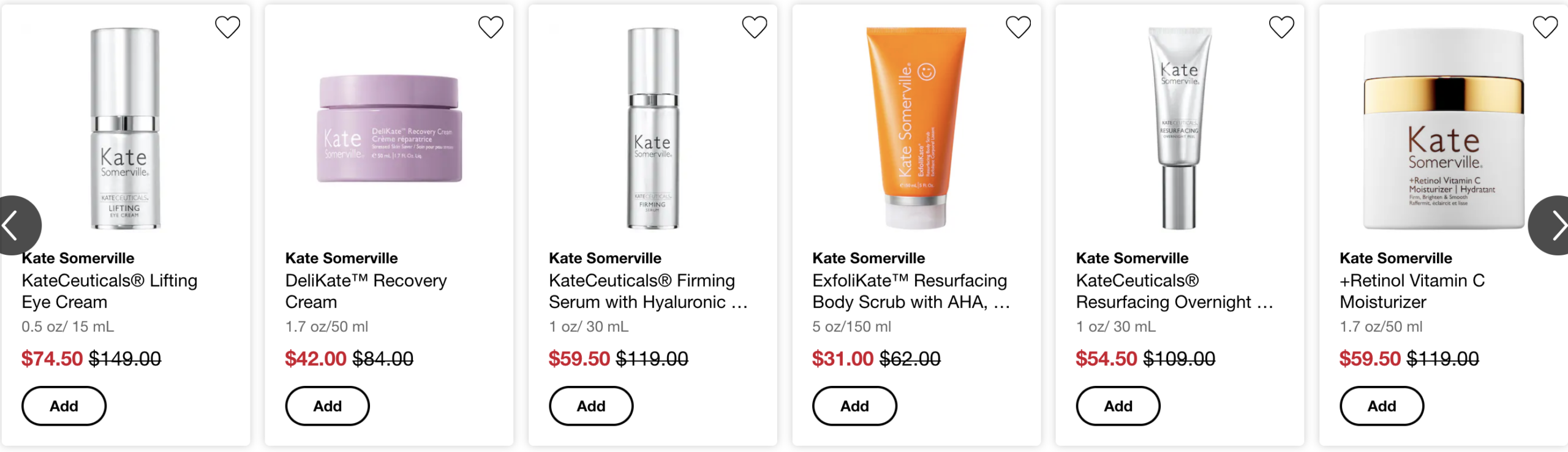Screen dimensions: 1568x452
Task: Open the purple DeliKate jar image
Action: click(389, 129)
